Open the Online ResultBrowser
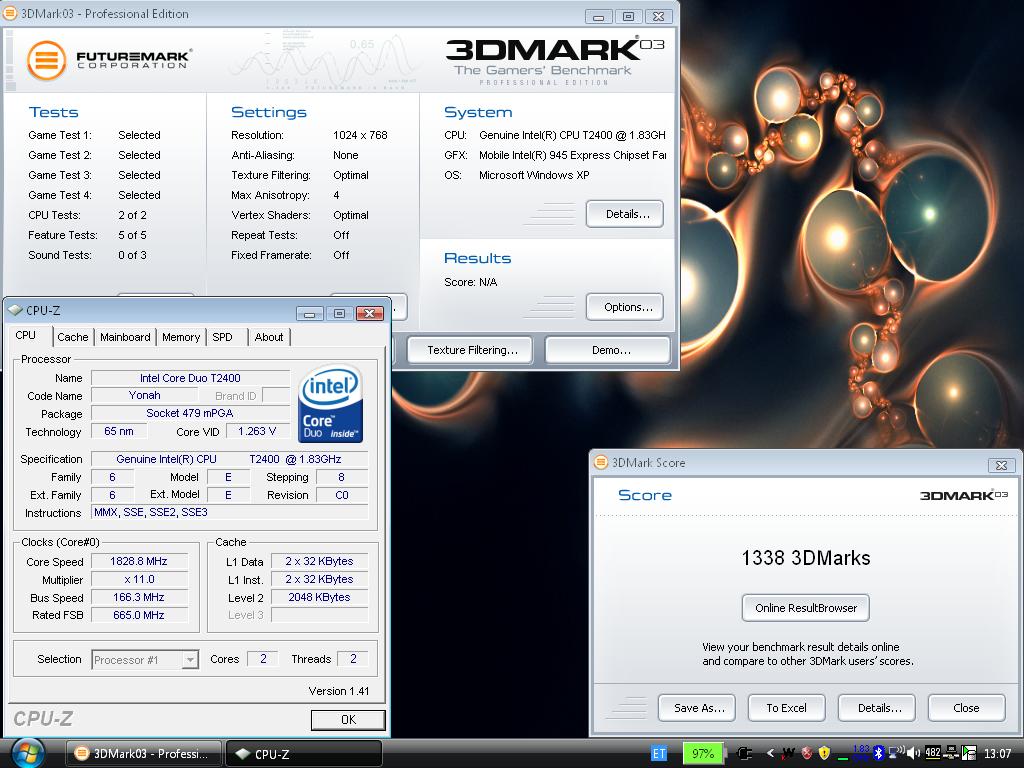 806,608
